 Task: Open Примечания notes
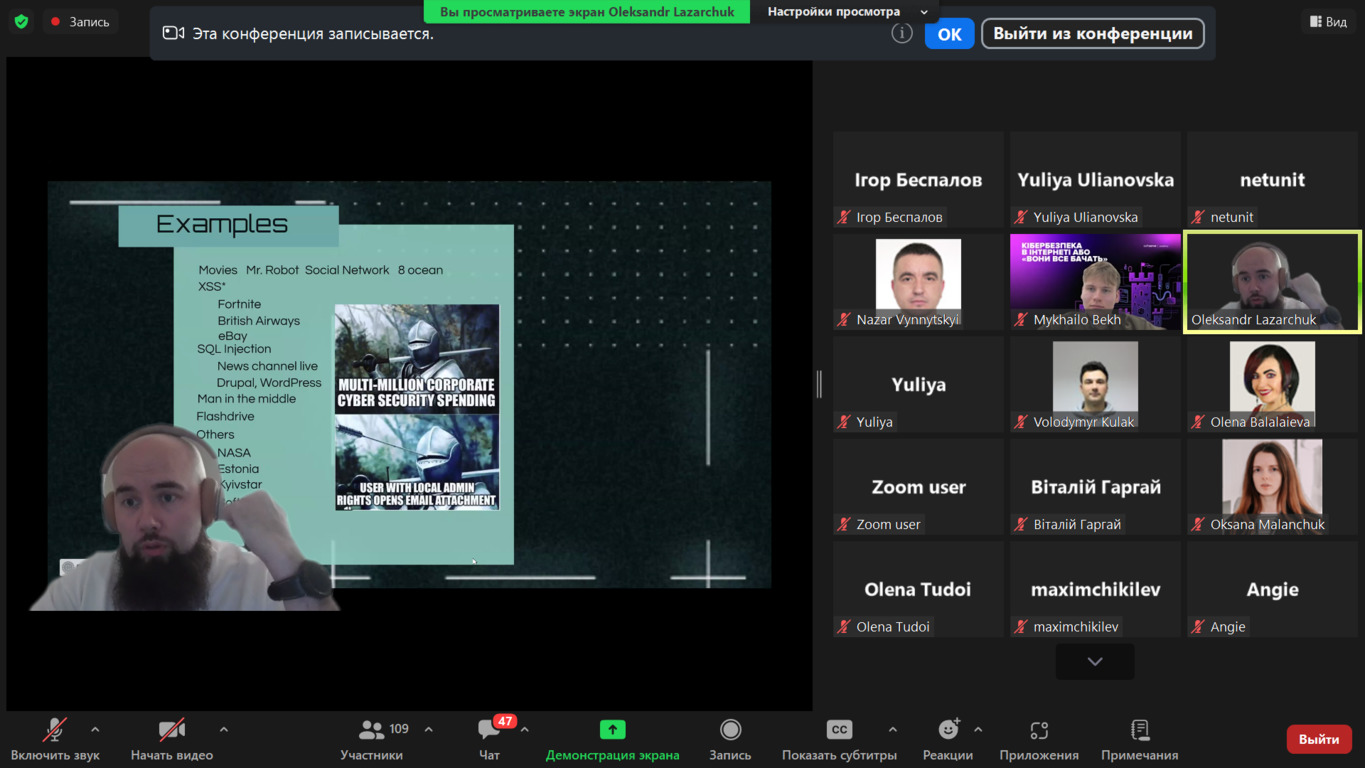tap(1140, 740)
